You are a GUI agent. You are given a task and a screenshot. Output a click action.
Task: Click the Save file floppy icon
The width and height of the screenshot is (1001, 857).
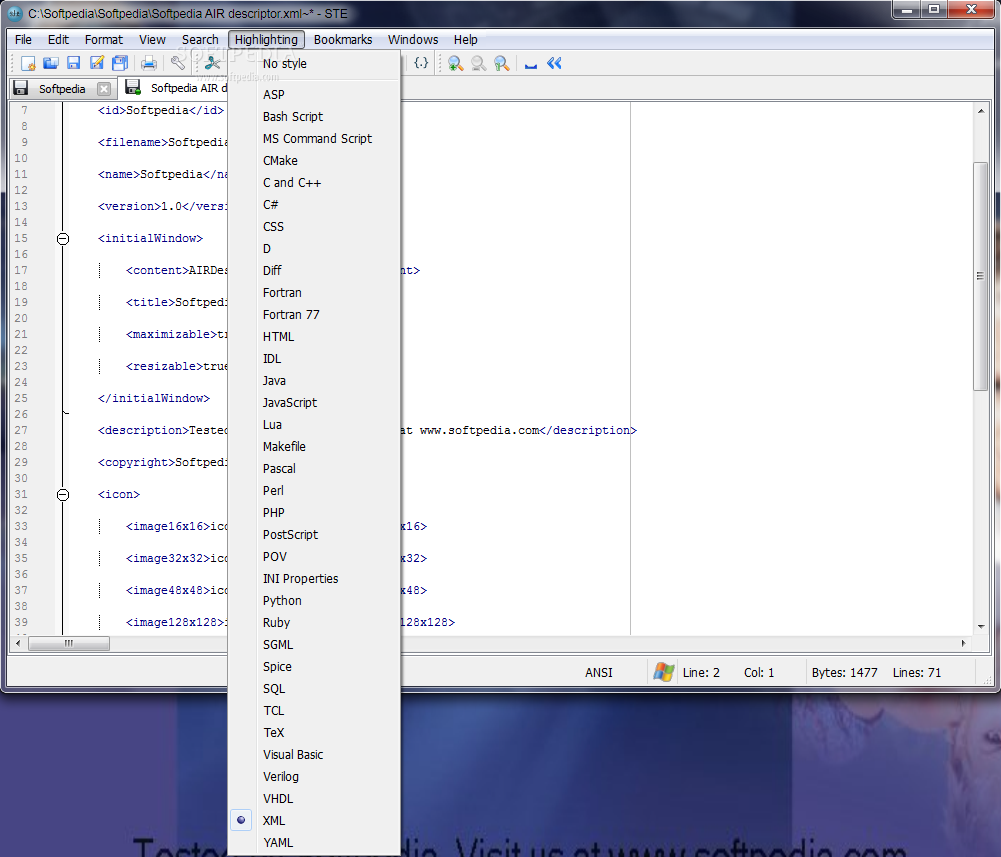pyautogui.click(x=73, y=63)
